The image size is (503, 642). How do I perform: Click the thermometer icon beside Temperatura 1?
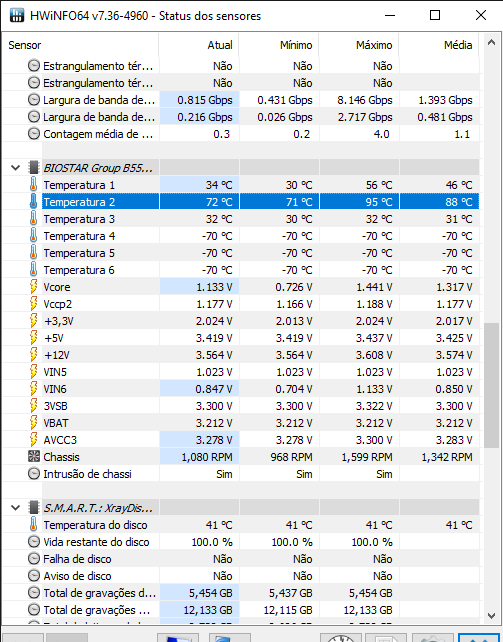click(x=34, y=185)
